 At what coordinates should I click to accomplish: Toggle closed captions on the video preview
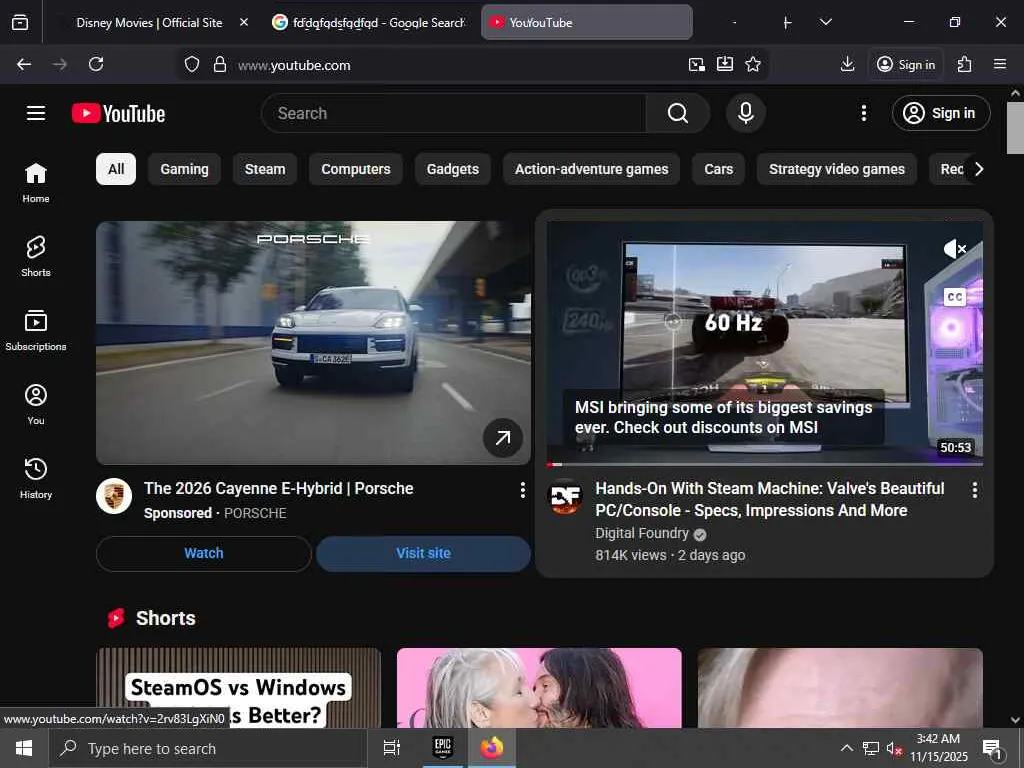[x=954, y=297]
